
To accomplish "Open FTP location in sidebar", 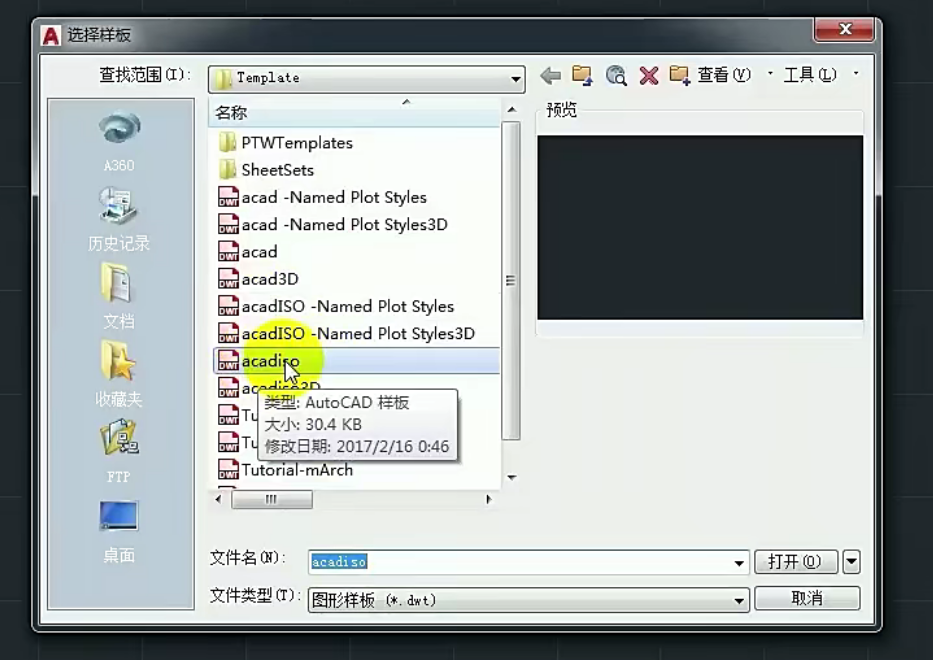I will pos(119,452).
